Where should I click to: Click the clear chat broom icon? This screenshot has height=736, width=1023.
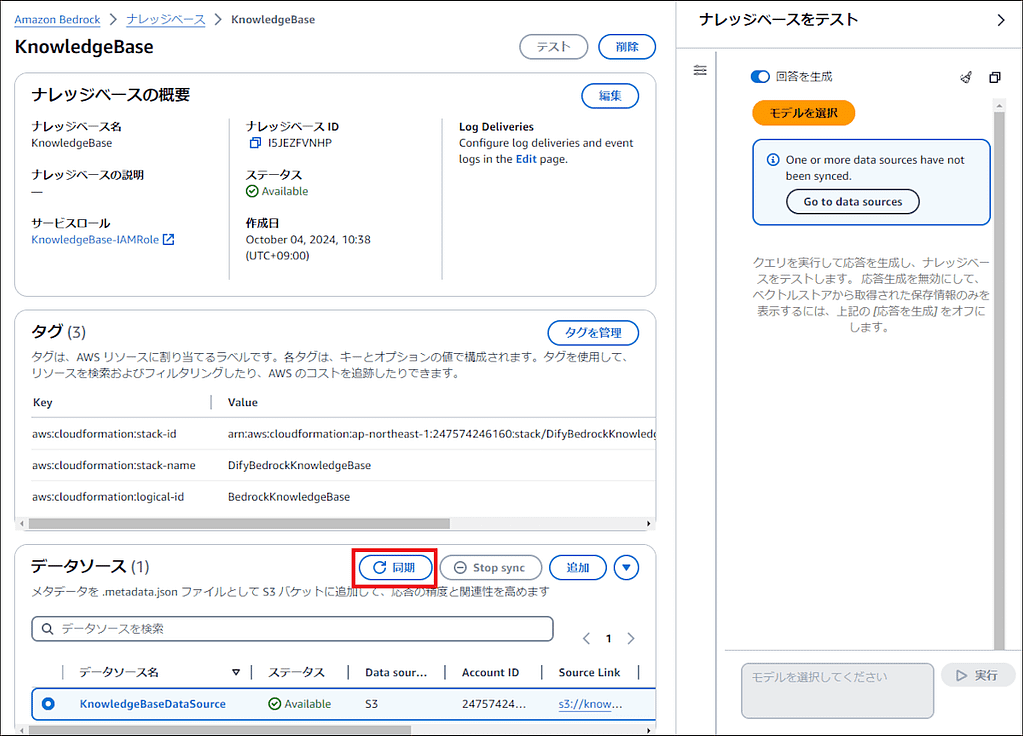[x=965, y=77]
